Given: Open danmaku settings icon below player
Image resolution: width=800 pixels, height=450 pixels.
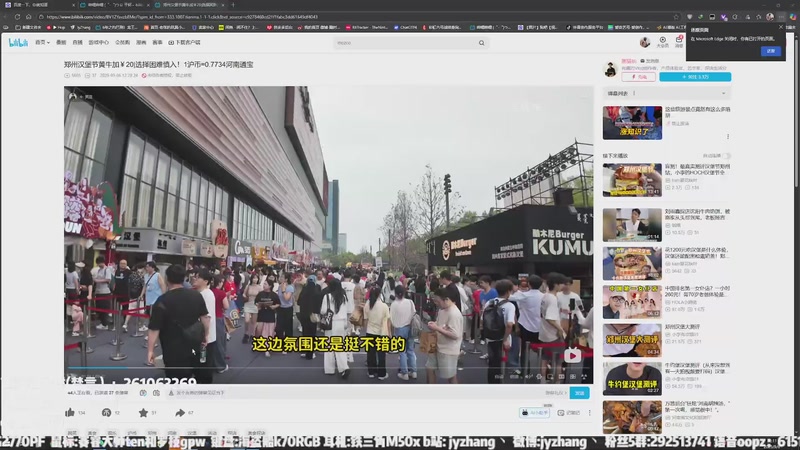Looking at the screenshot, I should [x=156, y=393].
